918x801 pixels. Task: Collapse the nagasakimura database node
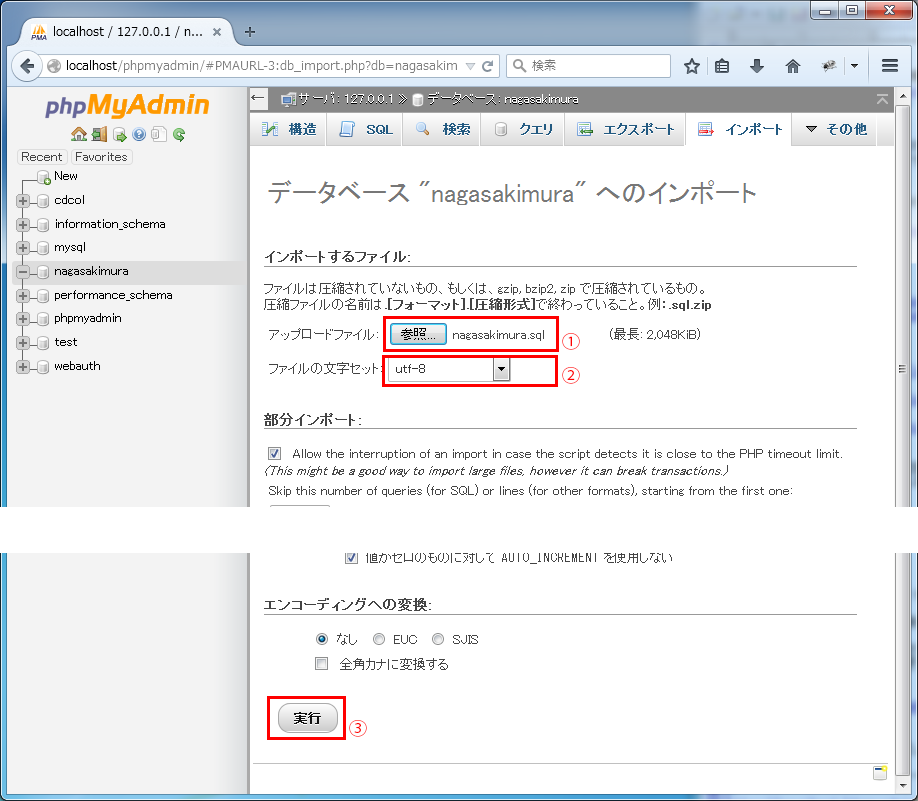pos(23,271)
